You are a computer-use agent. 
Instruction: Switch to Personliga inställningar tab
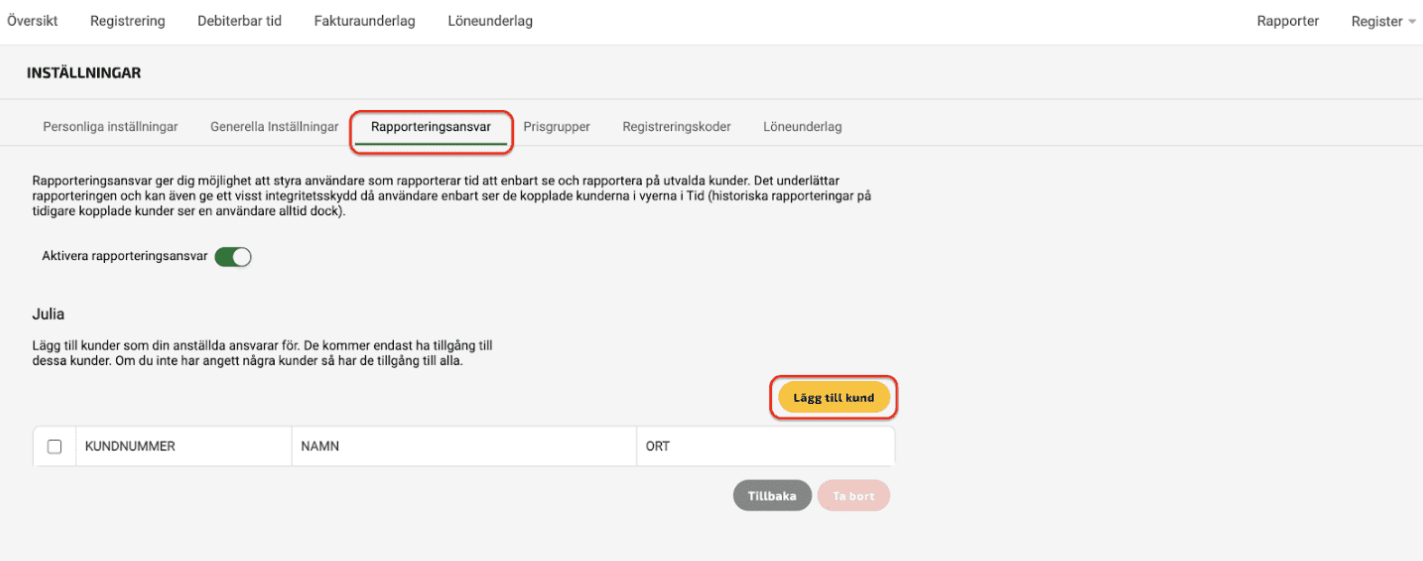[x=111, y=127]
